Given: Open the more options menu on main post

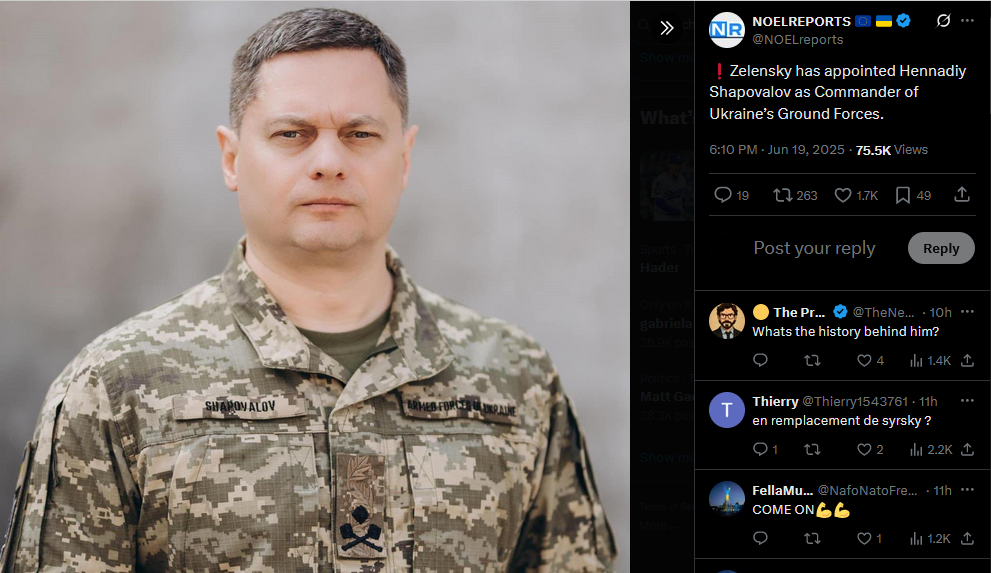Looking at the screenshot, I should 967,21.
